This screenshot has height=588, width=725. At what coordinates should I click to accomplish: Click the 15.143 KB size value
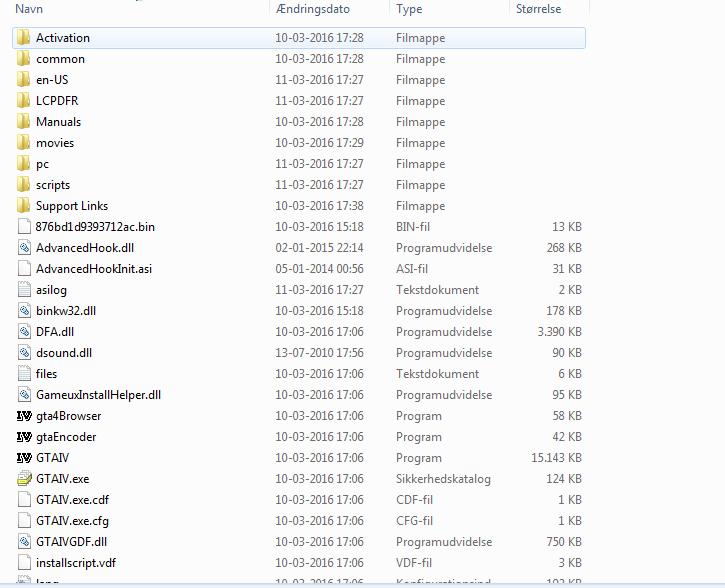(556, 458)
